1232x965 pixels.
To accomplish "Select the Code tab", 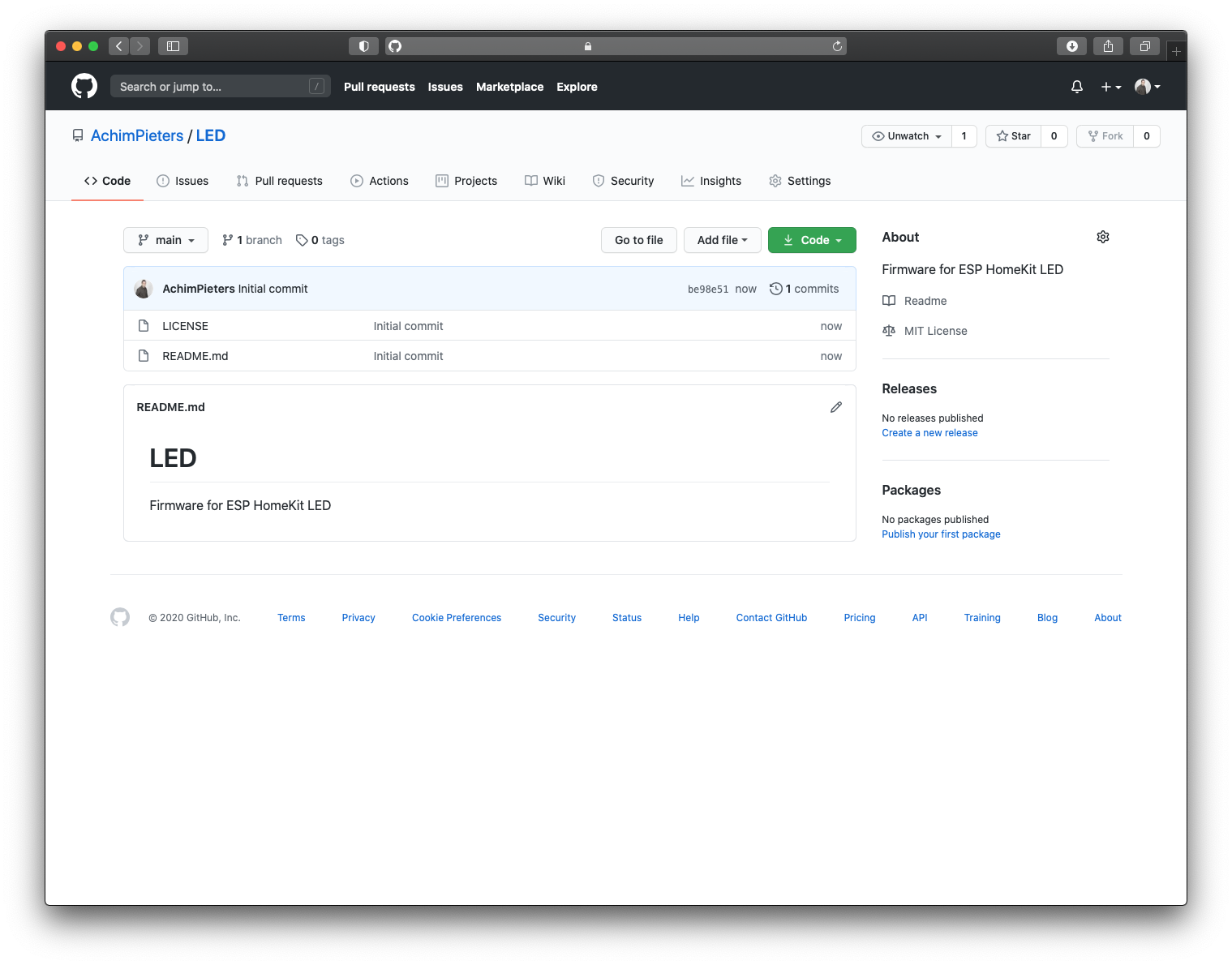I will (107, 181).
